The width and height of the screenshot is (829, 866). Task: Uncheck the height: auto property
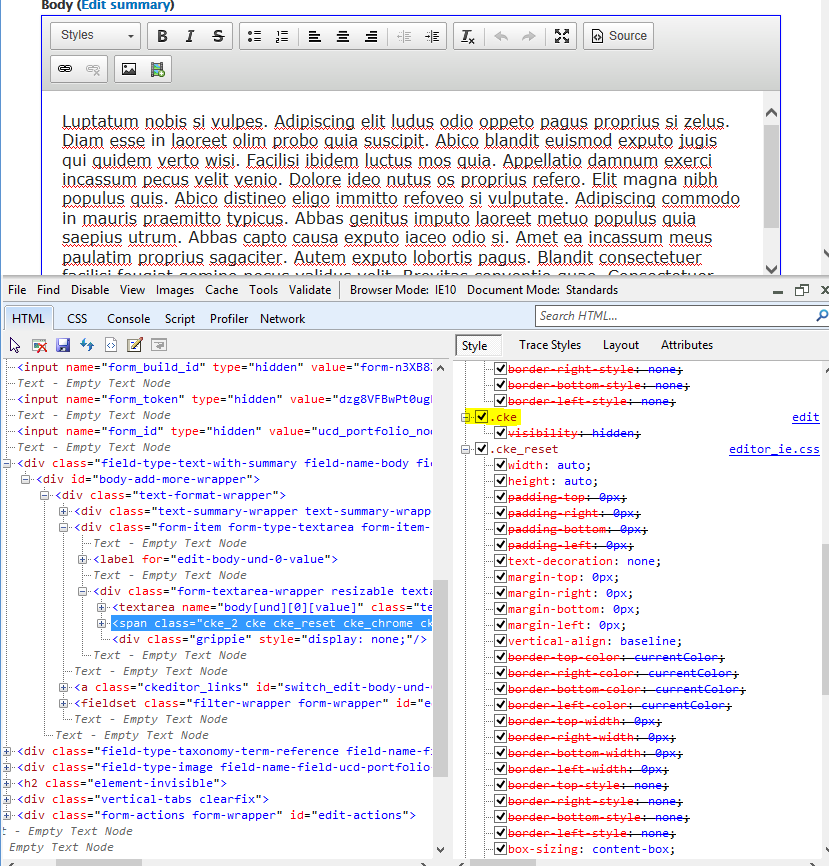coord(500,480)
